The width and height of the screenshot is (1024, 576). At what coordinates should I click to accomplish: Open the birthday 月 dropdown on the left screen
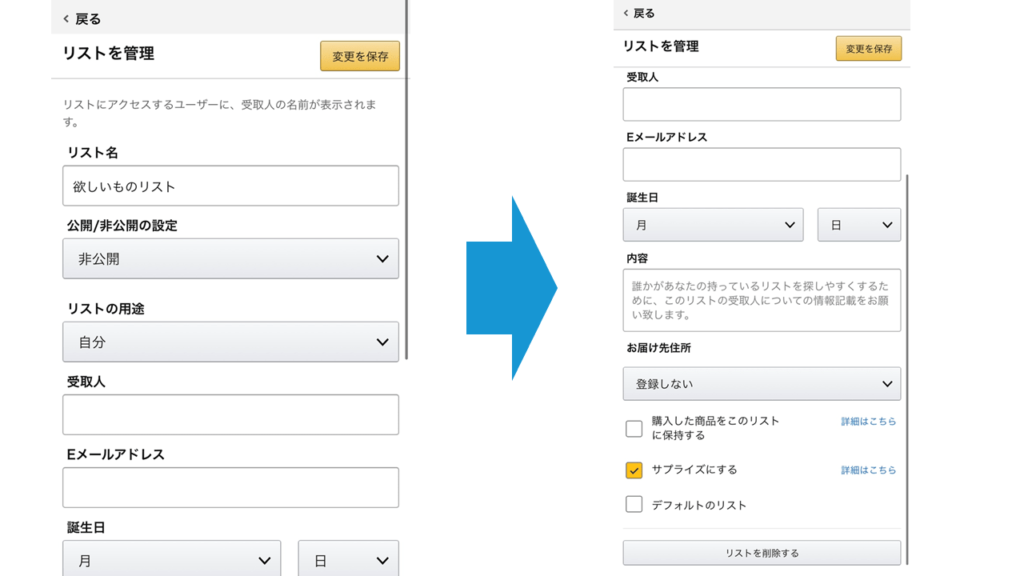tap(171, 560)
